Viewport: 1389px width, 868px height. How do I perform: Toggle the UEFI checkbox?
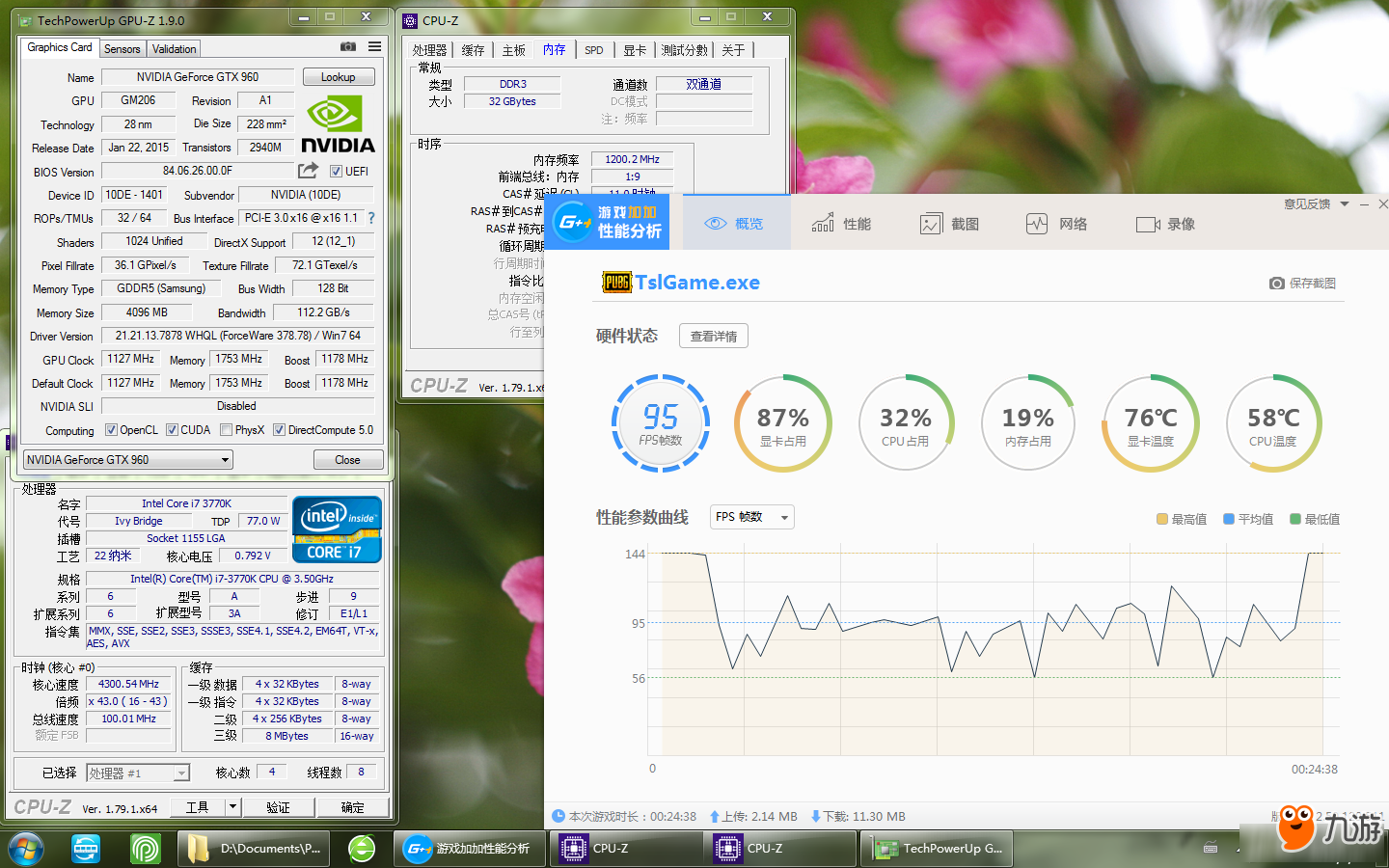(336, 172)
